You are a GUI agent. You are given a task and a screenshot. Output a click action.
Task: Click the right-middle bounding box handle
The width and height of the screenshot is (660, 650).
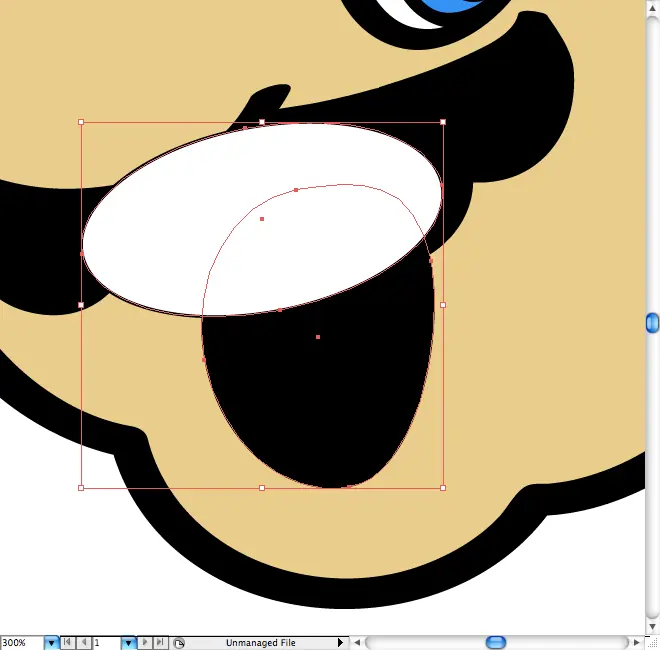(x=443, y=305)
